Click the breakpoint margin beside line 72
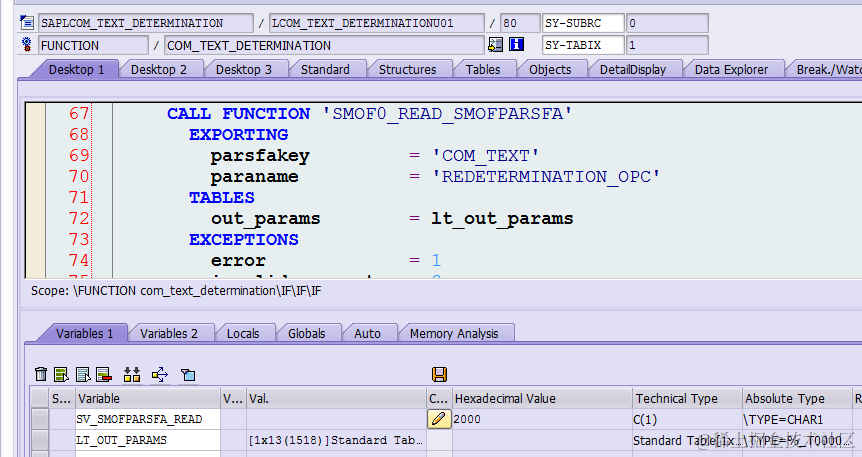 tap(36, 218)
